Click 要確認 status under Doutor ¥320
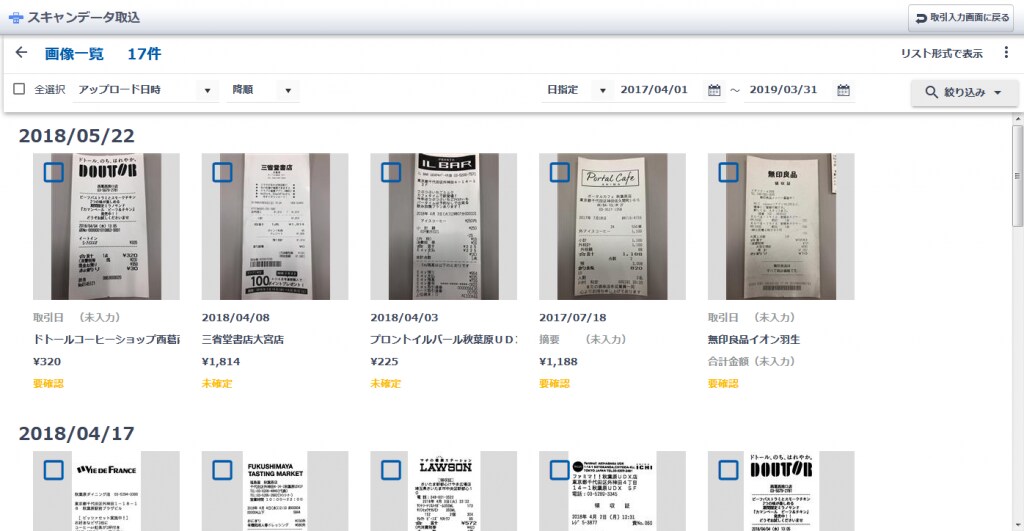 coord(48,383)
